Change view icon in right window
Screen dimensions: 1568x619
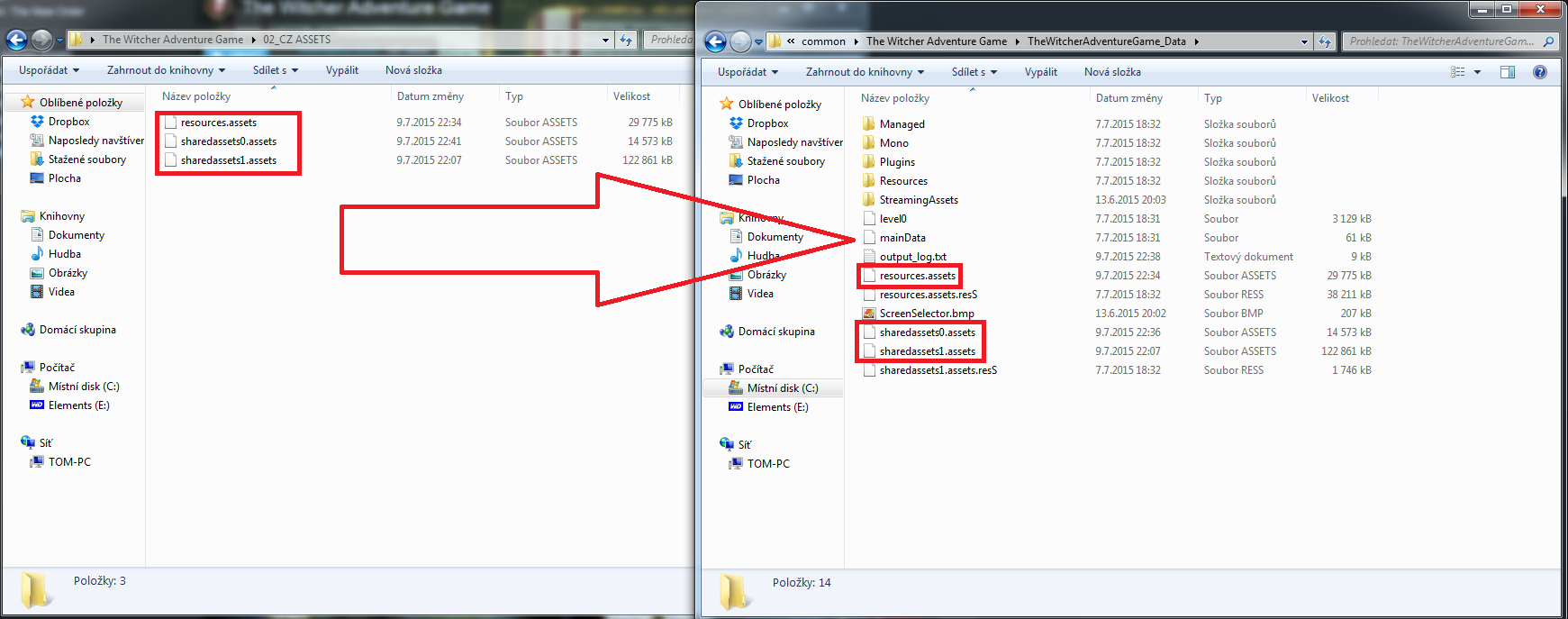[1458, 72]
